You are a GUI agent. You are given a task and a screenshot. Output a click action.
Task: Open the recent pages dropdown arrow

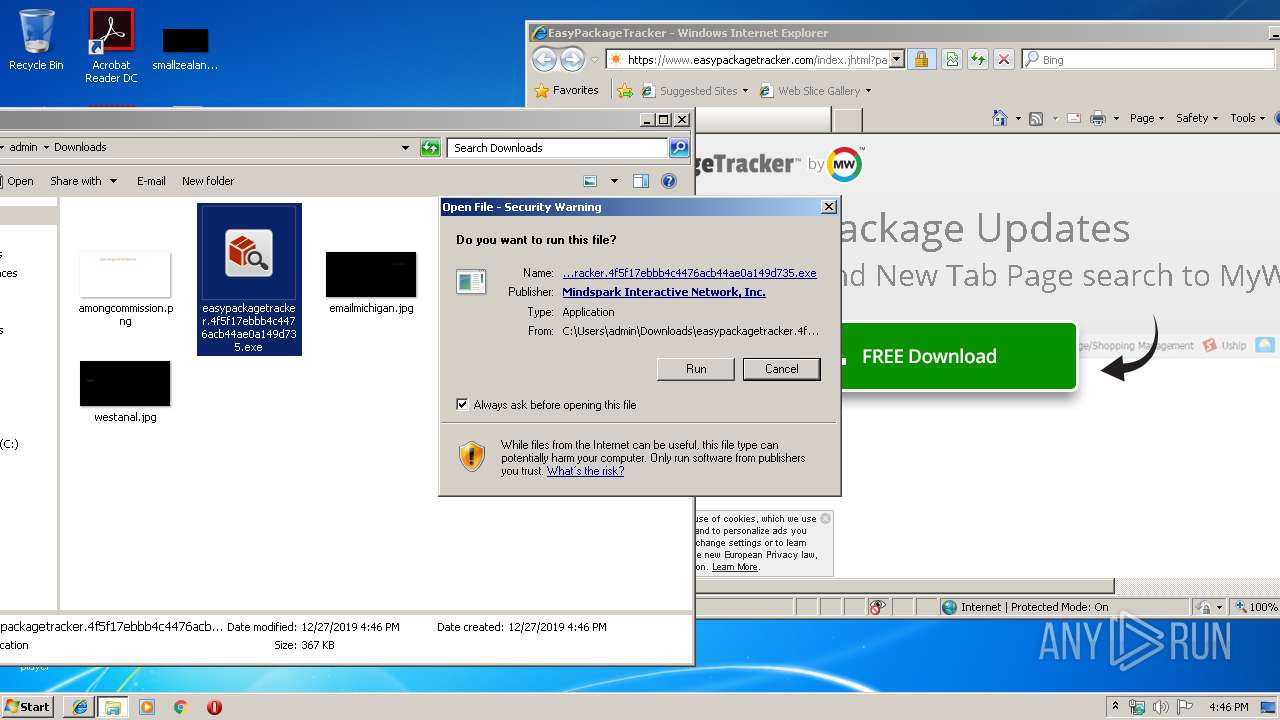pos(594,60)
